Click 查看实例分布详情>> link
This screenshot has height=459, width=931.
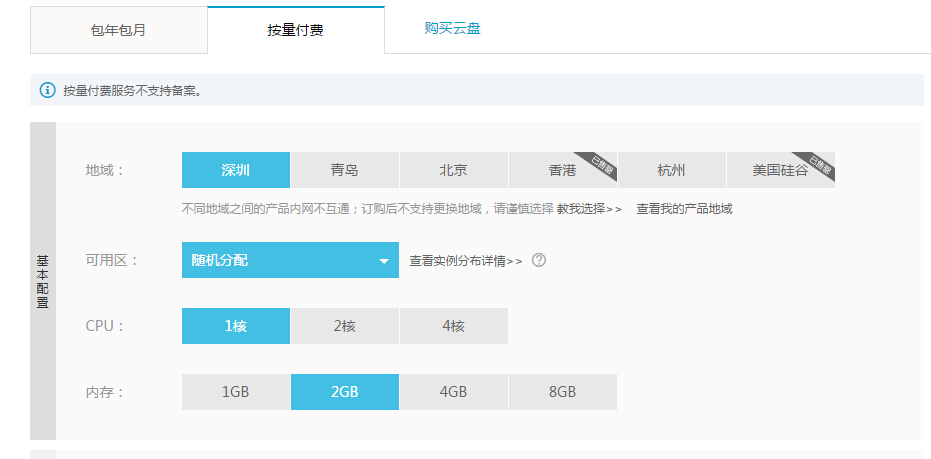click(x=465, y=261)
